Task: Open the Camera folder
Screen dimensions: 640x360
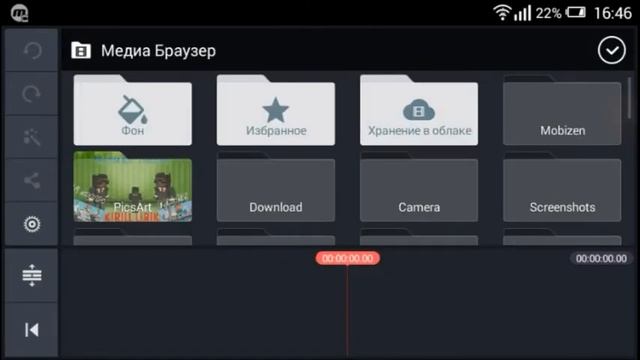Action: tap(419, 187)
